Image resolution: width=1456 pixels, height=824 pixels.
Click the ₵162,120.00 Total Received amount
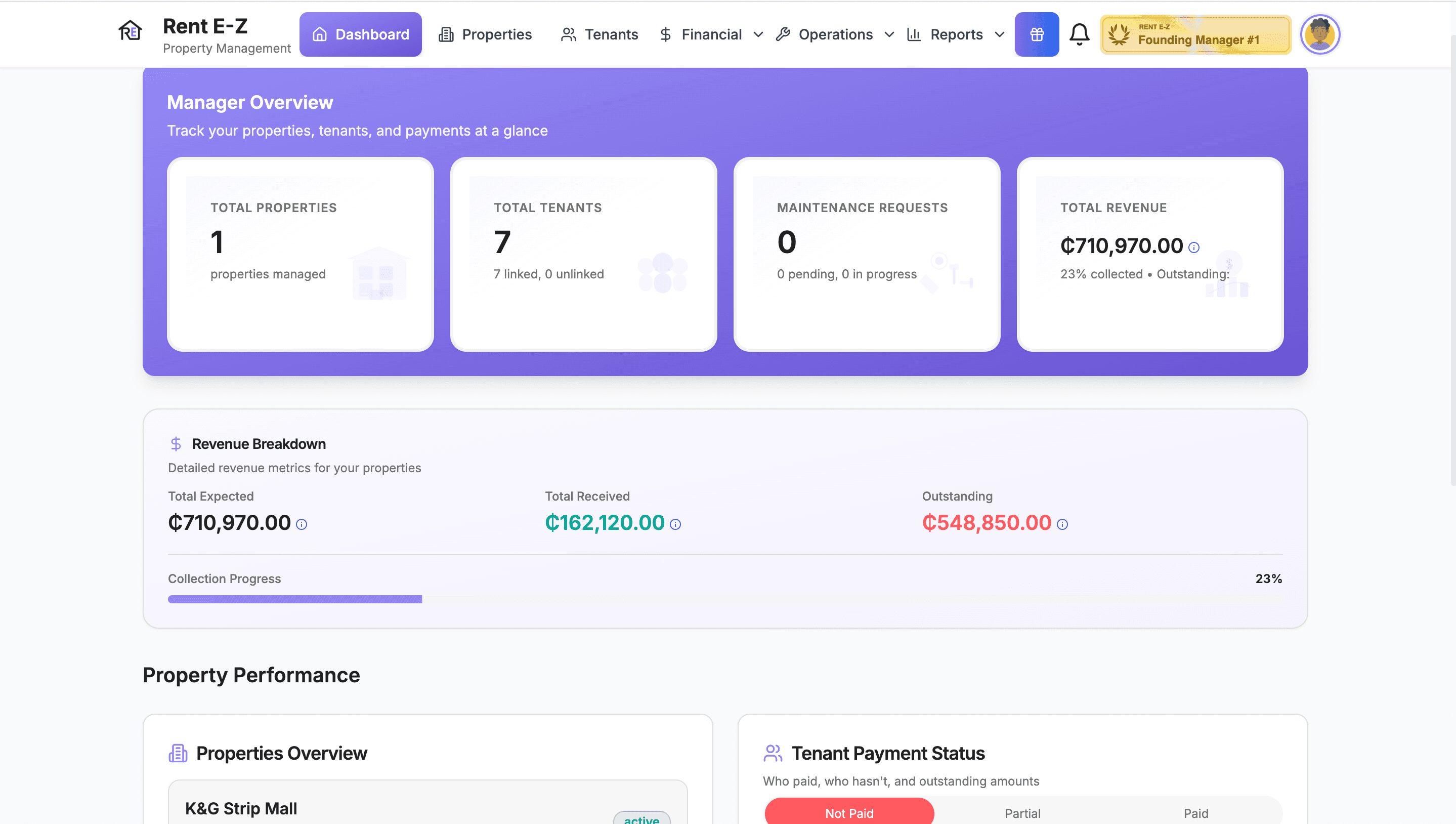605,523
